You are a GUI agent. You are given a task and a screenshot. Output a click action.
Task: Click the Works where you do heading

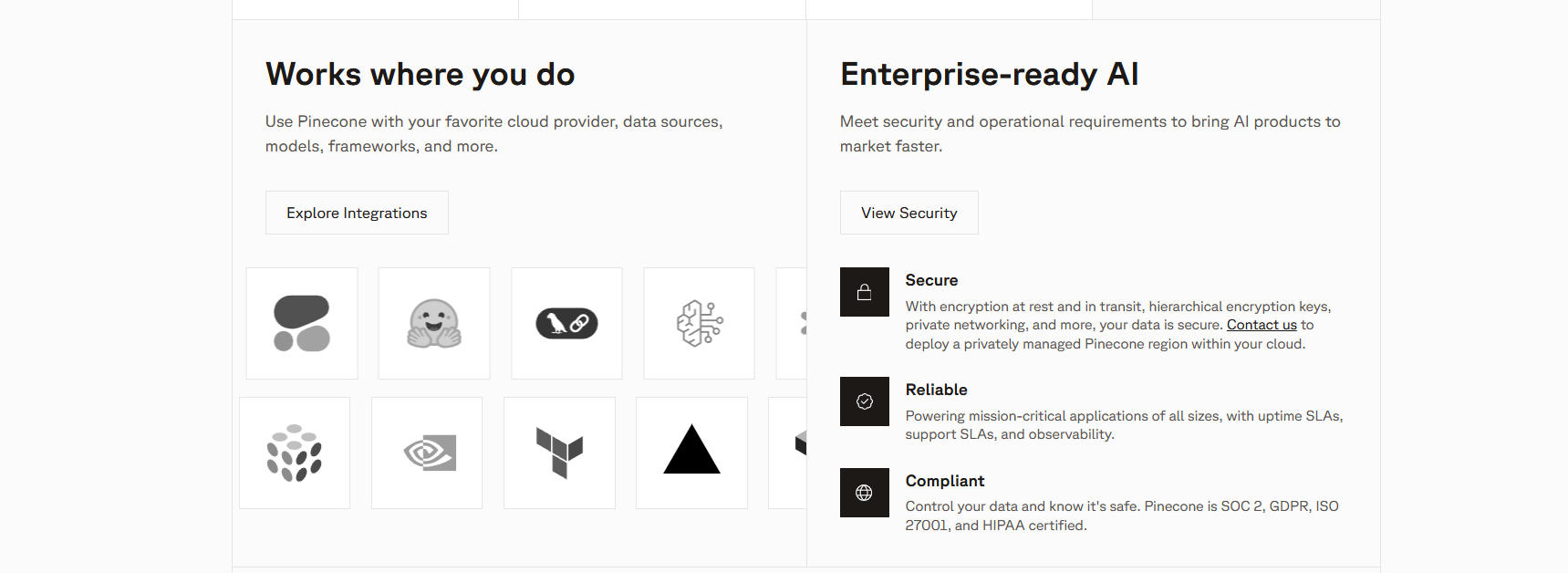tap(420, 74)
